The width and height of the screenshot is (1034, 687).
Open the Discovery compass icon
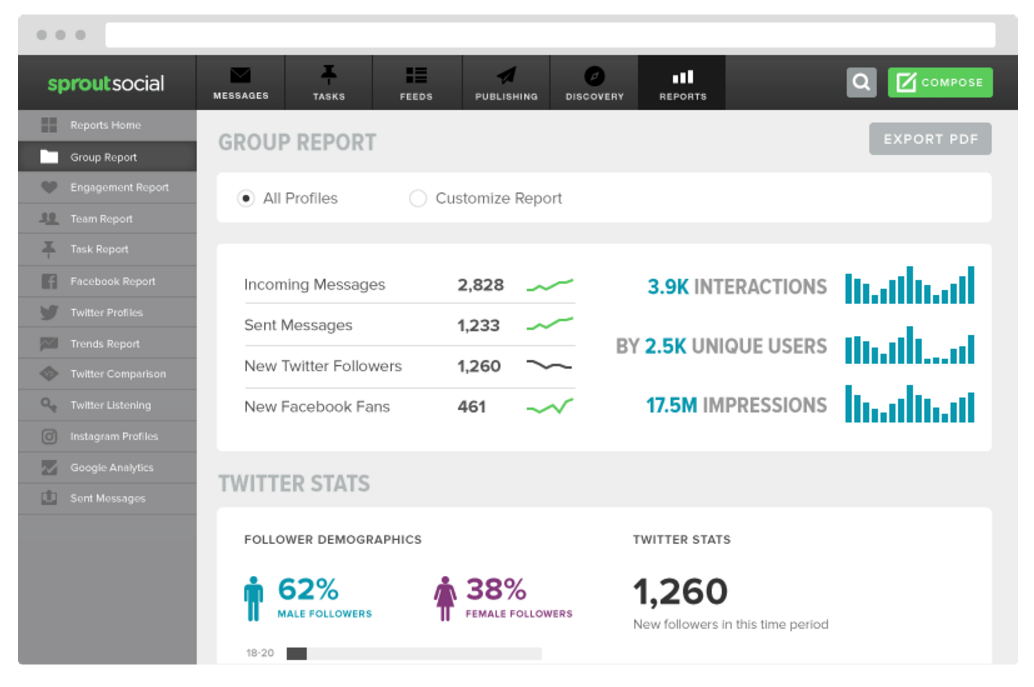(594, 76)
